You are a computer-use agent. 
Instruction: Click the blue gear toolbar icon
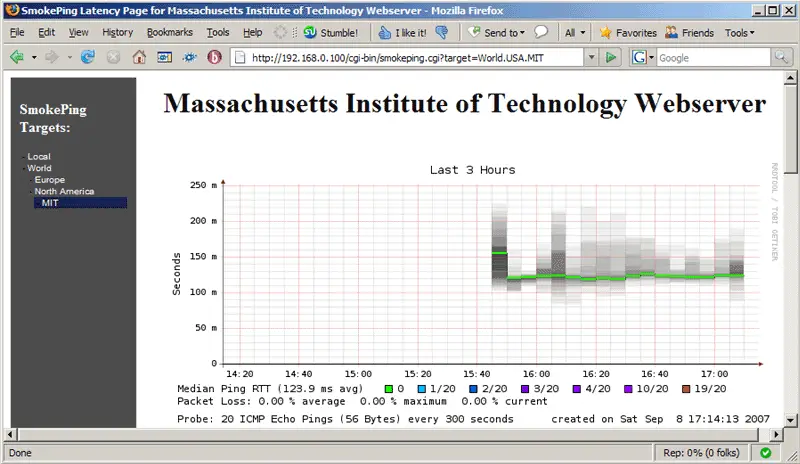pos(190,57)
